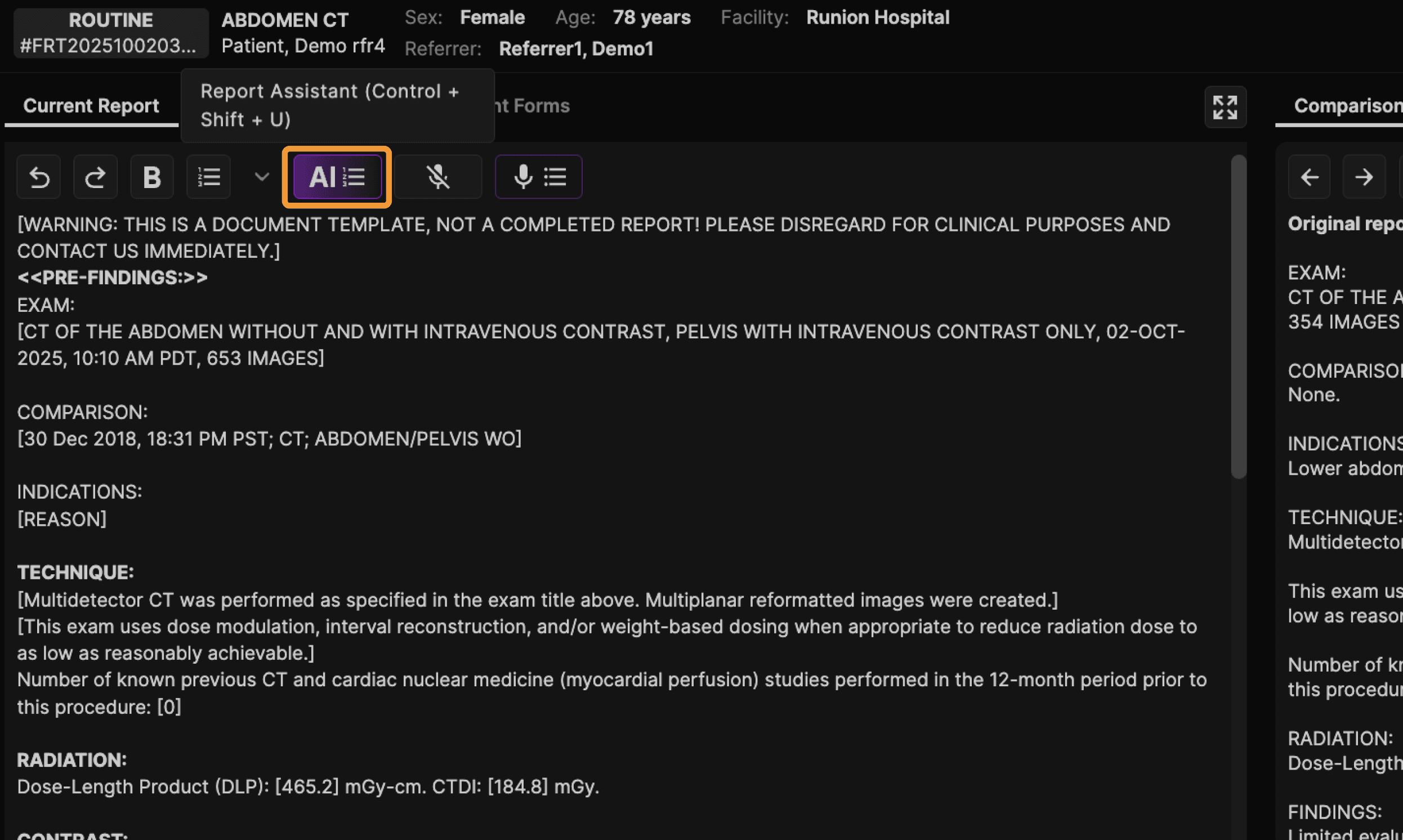Click the redo arrow icon
The height and width of the screenshot is (840, 1403).
(x=95, y=177)
